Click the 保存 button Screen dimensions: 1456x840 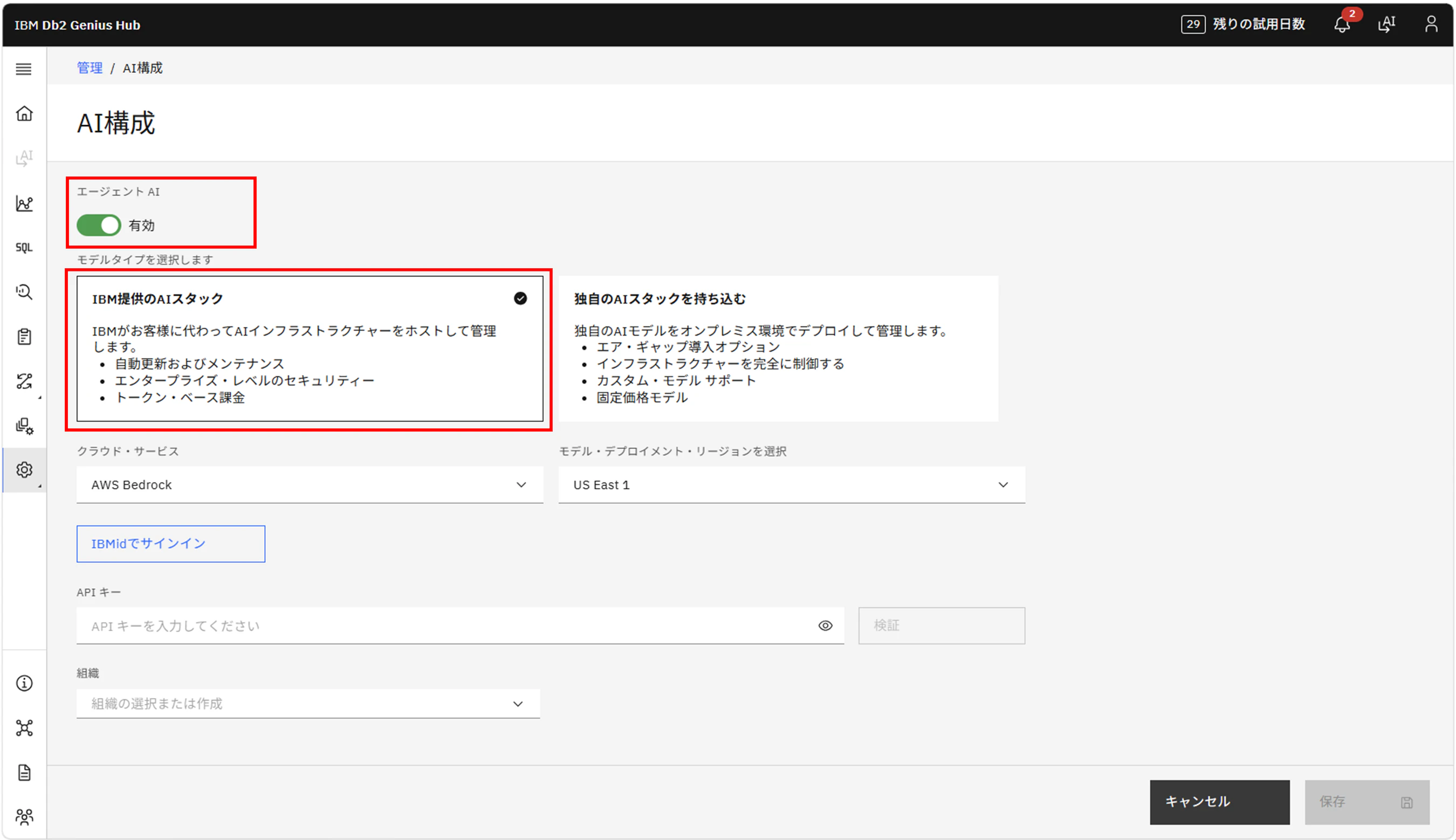1366,802
